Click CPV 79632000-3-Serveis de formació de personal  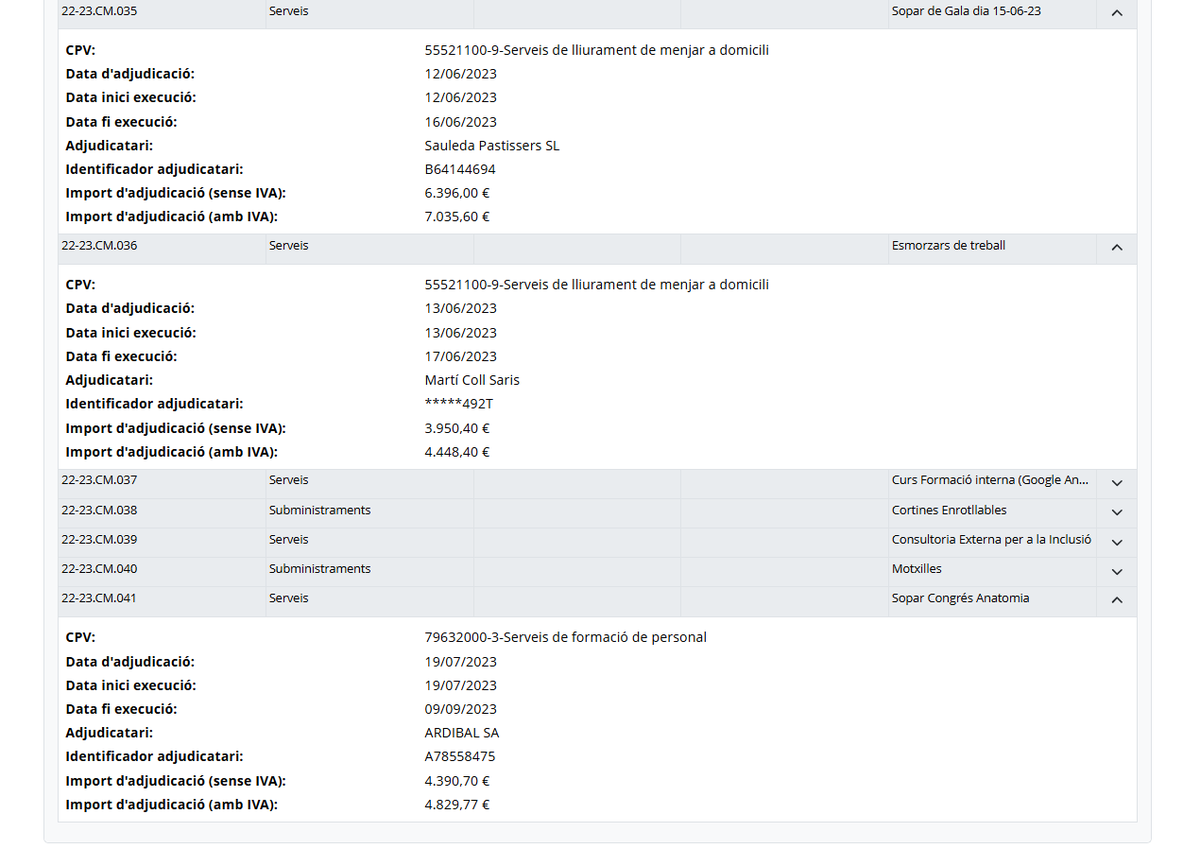(x=566, y=637)
